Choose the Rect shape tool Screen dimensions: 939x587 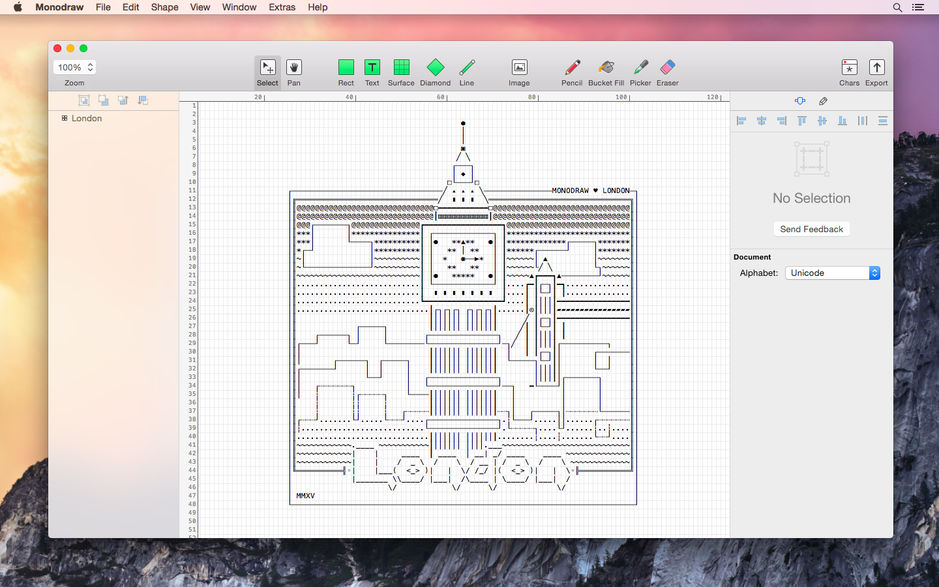pos(346,72)
